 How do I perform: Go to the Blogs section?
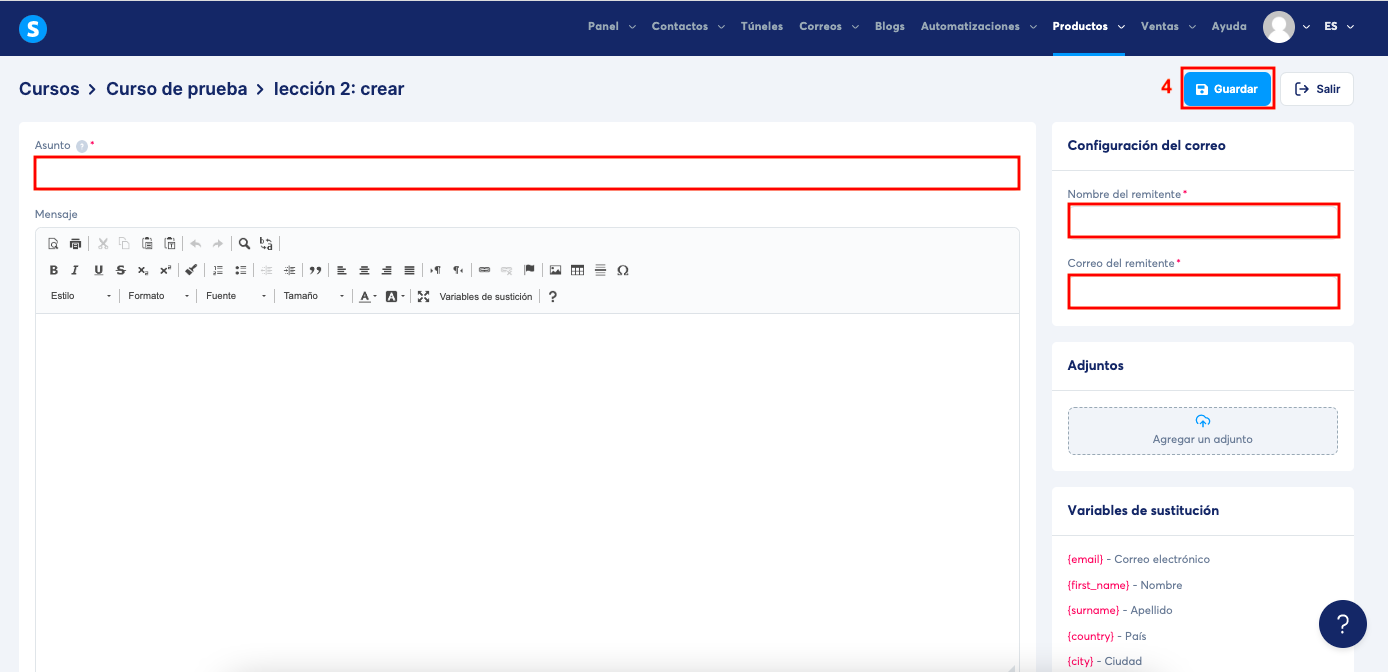click(889, 26)
